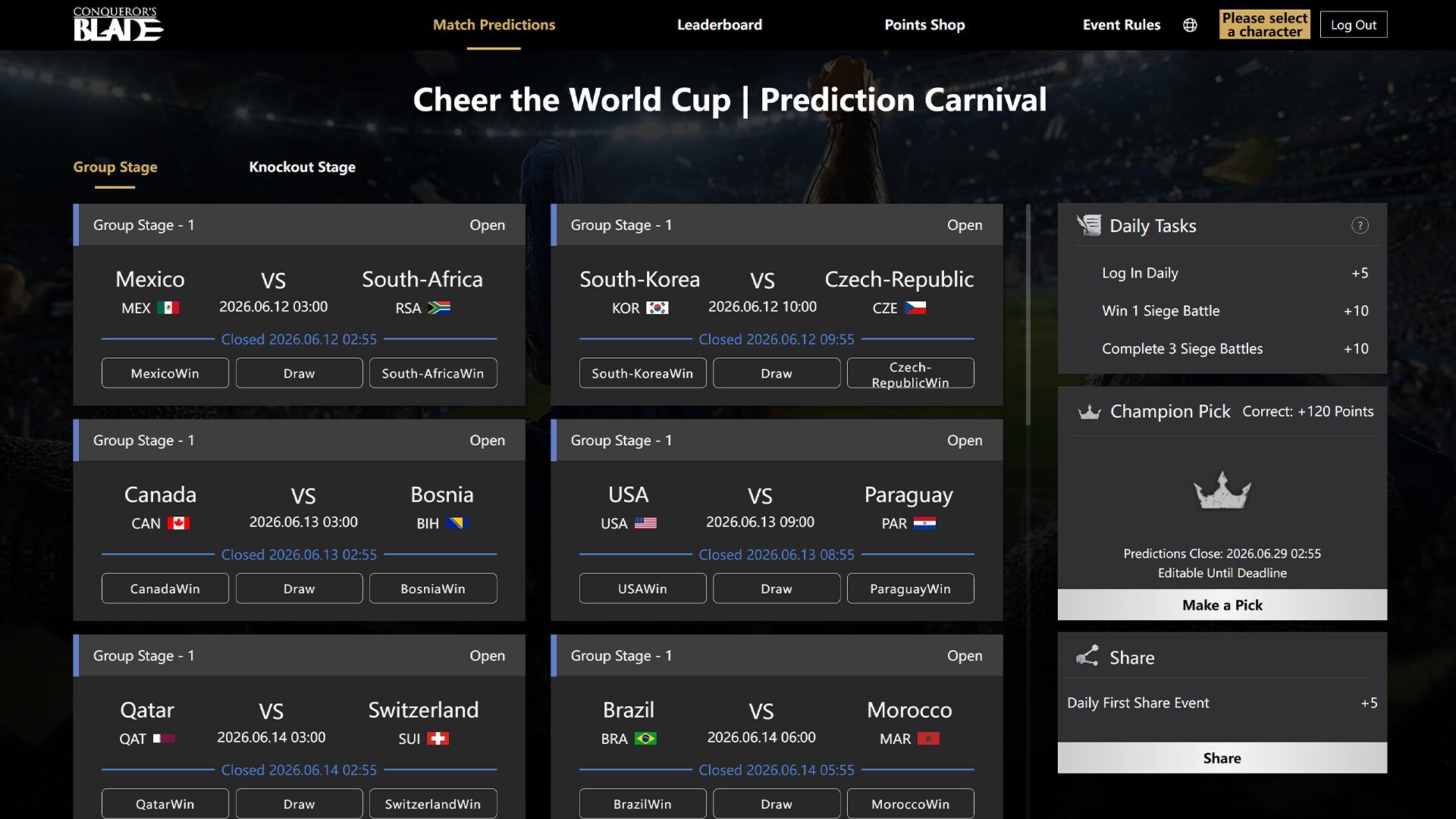Choose ParaguayWin prediction option
Image resolution: width=1456 pixels, height=819 pixels.
point(910,588)
